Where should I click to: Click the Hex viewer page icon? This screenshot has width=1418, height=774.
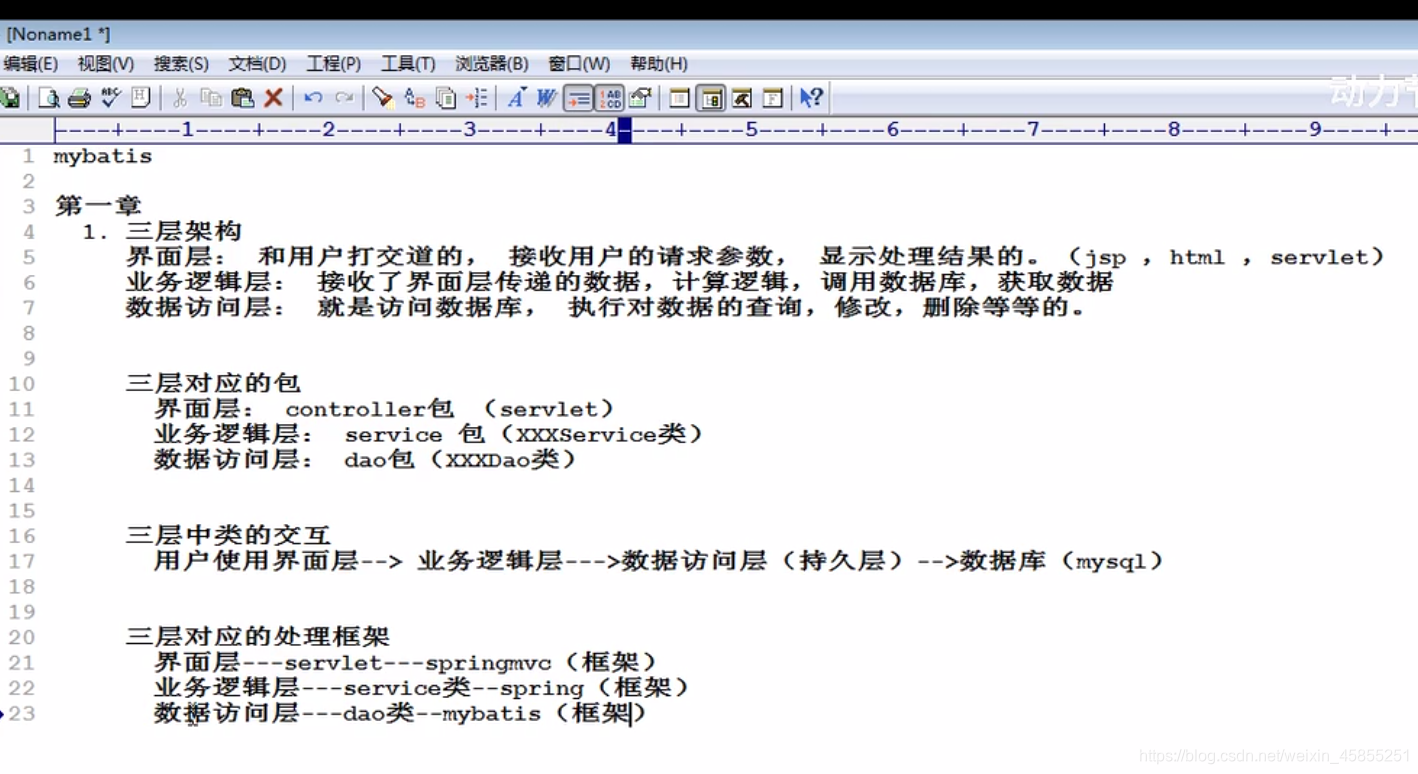141,98
